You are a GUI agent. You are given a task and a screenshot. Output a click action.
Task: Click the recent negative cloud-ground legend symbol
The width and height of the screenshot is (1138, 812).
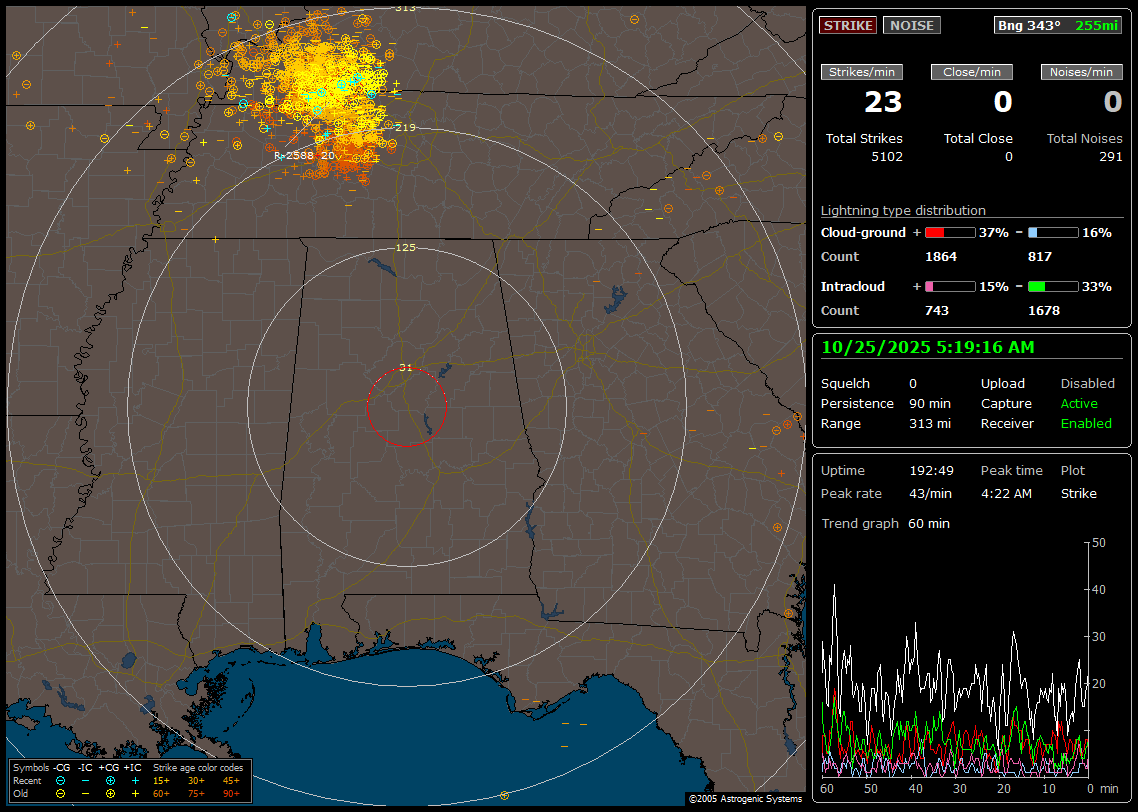pos(60,780)
